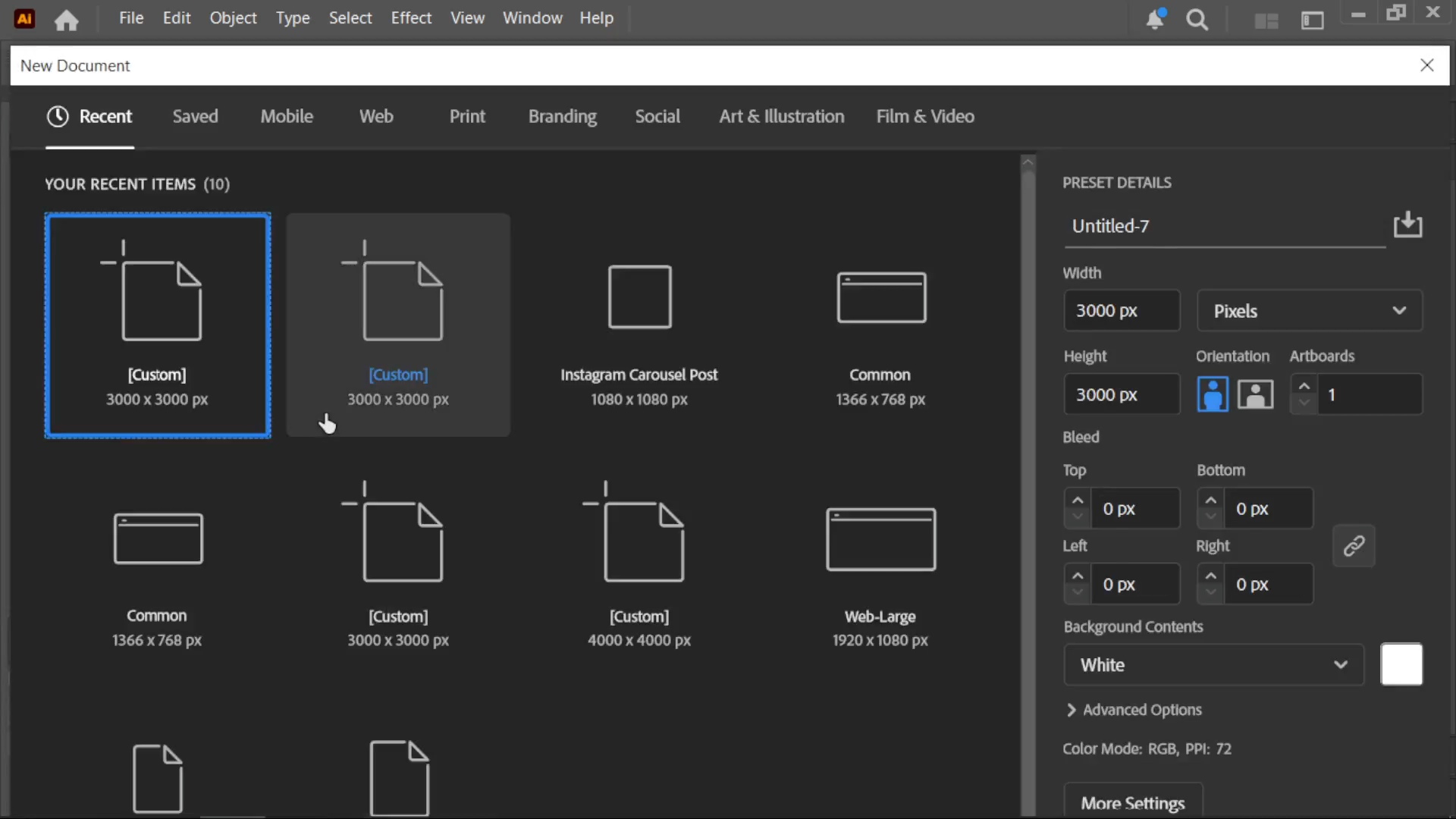Click the white background color swatch
Screen dimensions: 1456x819
1401,664
